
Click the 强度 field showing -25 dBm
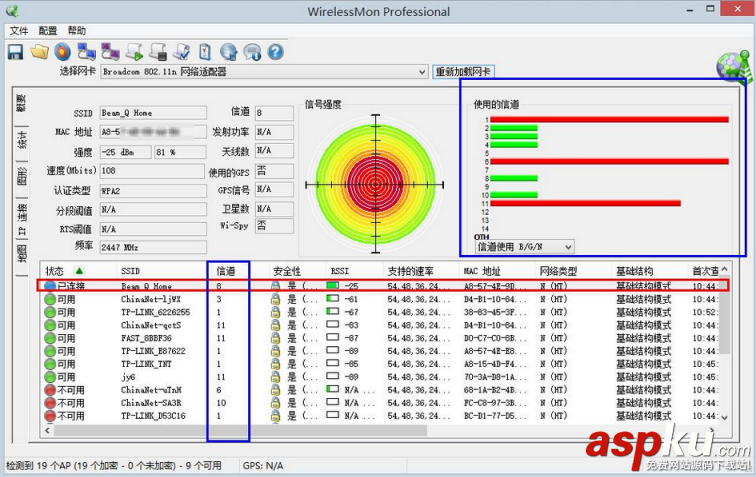click(x=125, y=152)
